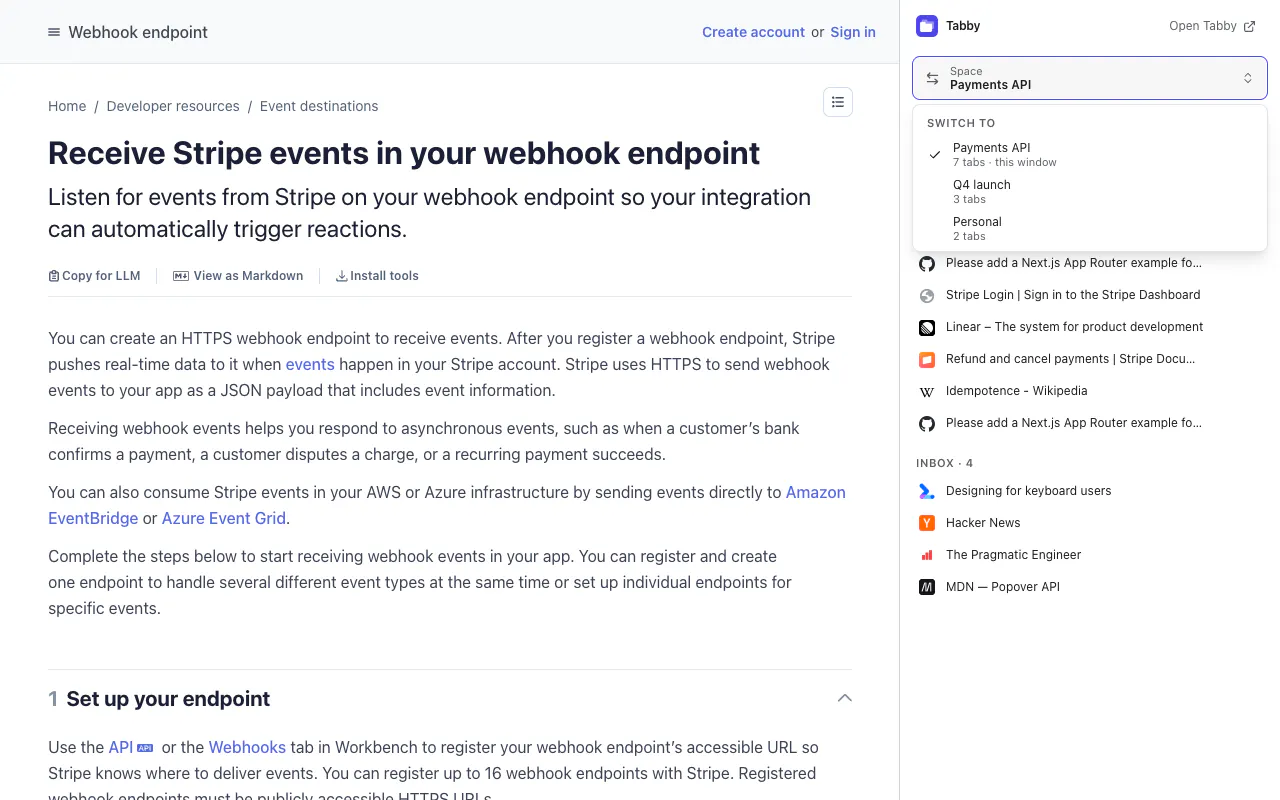Screen dimensions: 1280x800
Task: Toggle the Space selector dropdown chevron
Action: click(x=1248, y=78)
